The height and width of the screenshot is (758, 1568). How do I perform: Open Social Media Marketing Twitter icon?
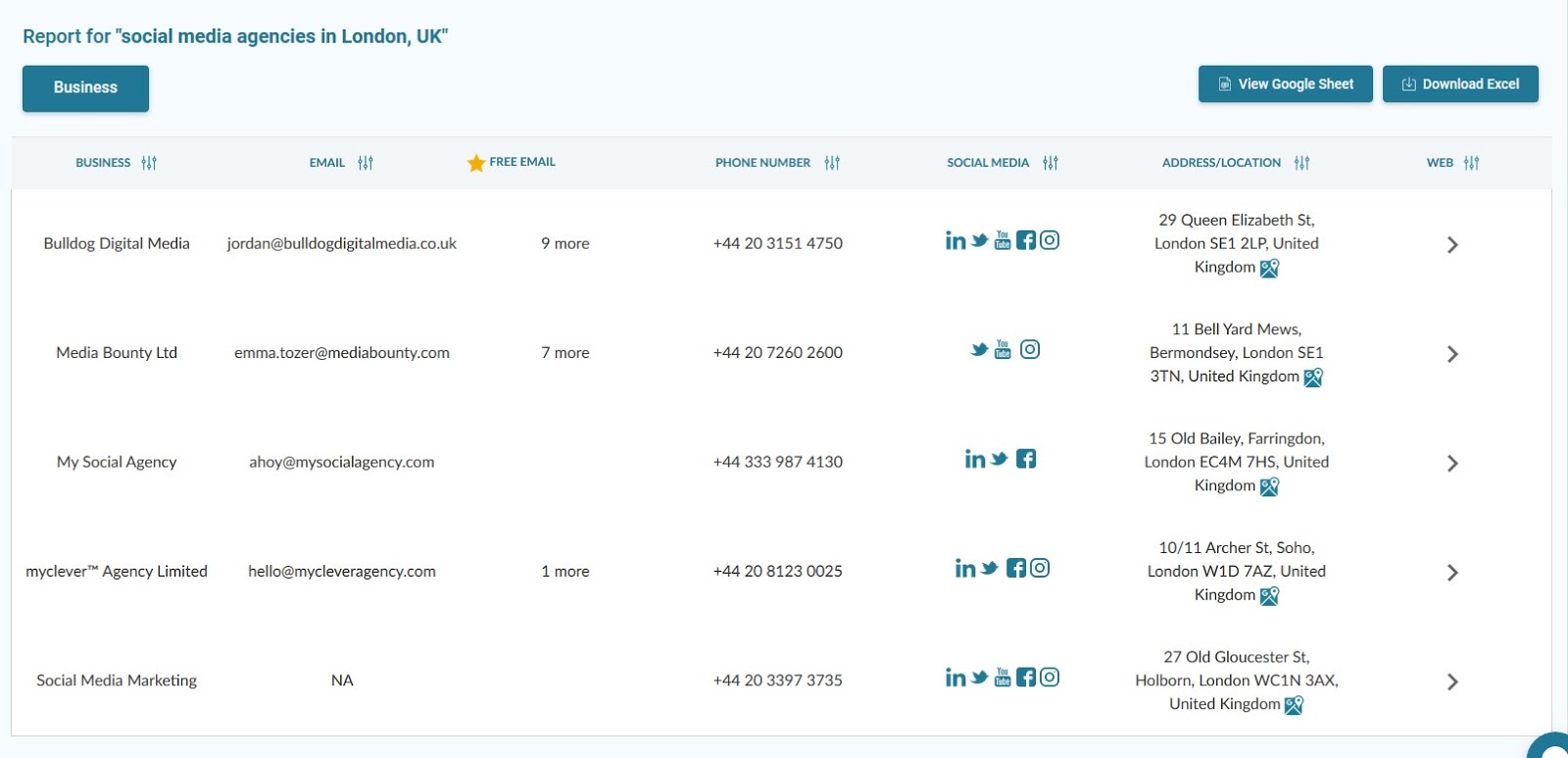[x=979, y=678]
